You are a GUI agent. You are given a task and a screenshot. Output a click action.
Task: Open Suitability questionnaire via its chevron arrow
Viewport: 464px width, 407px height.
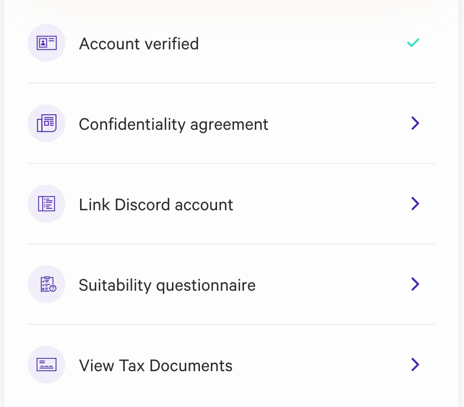click(415, 284)
